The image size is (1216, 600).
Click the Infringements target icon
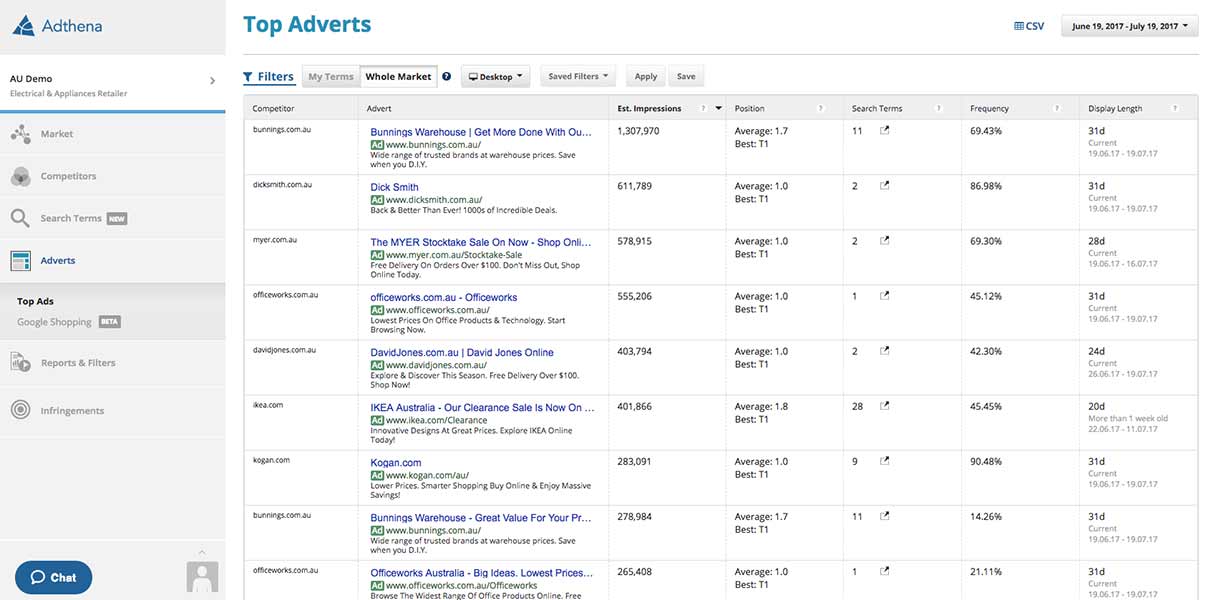pos(20,410)
